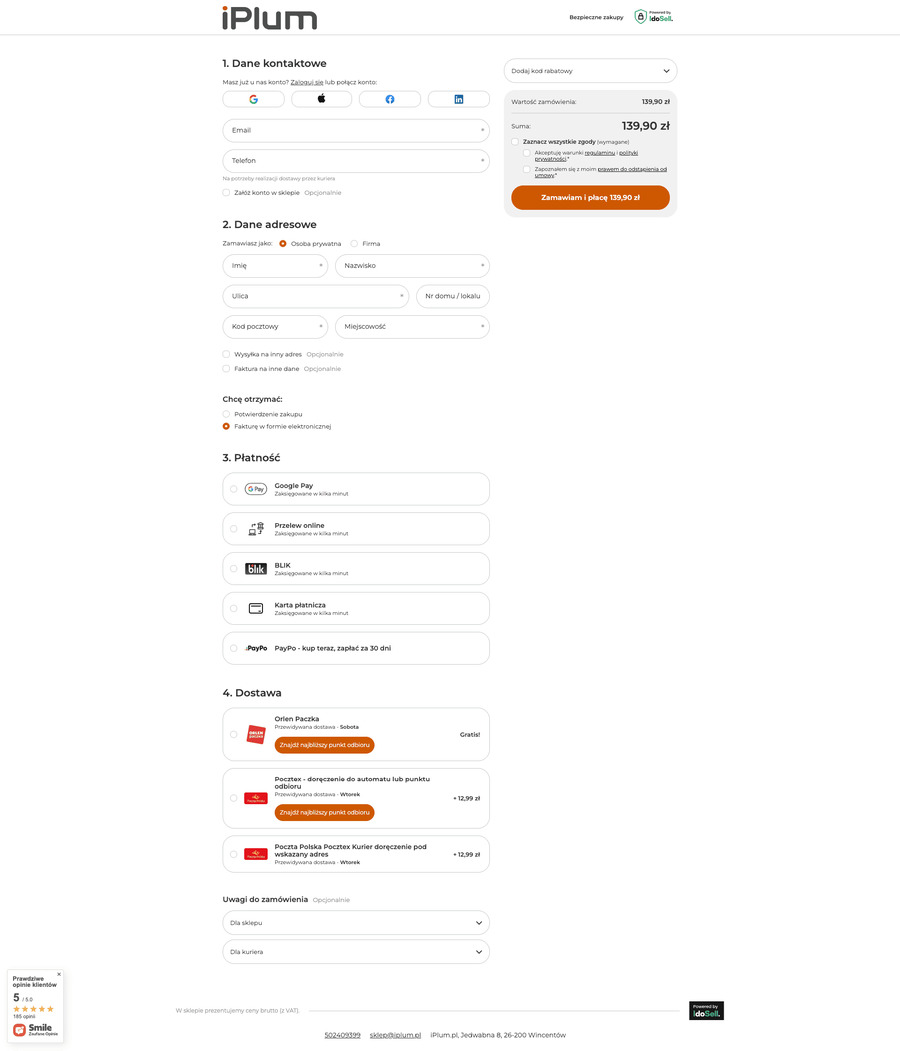This screenshot has height=1051, width=900.
Task: Expand the 'Dla kuriera' notes section
Action: pos(356,952)
